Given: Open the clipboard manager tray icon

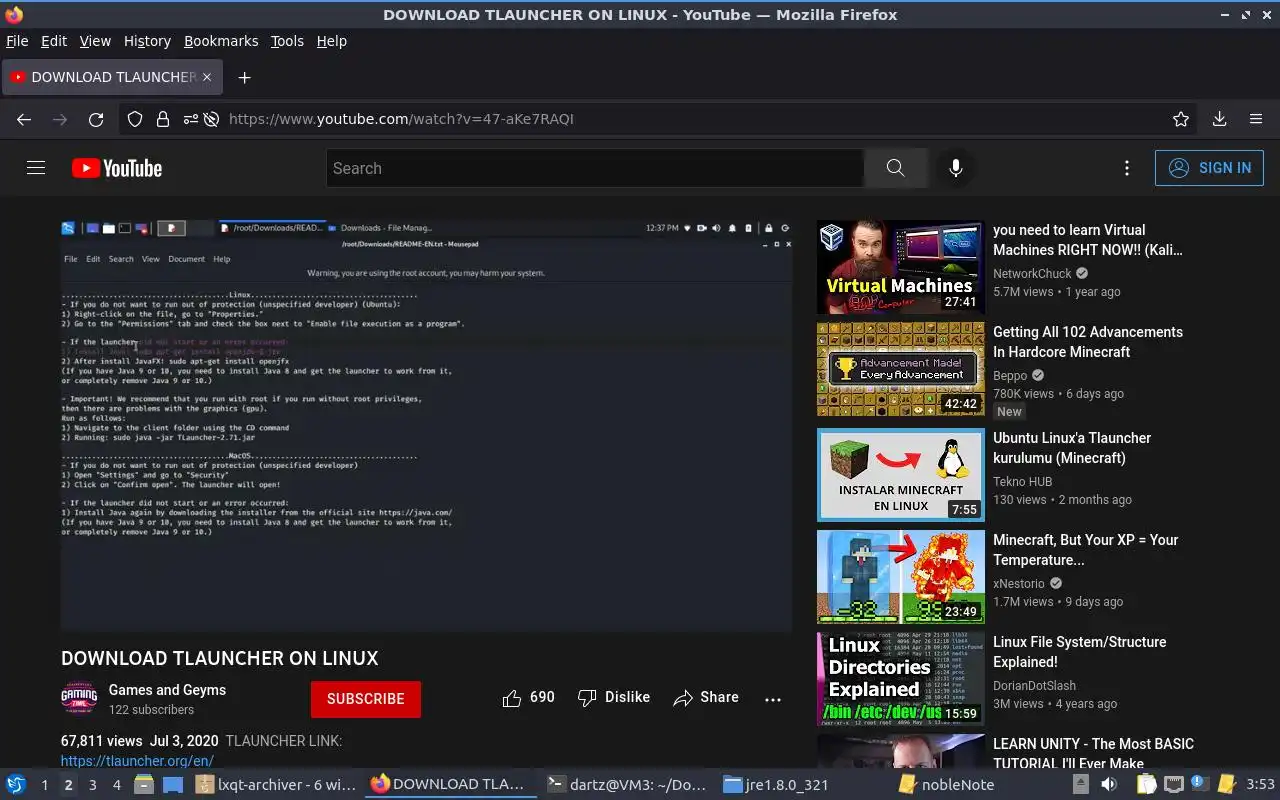Looking at the screenshot, I should (1146, 785).
